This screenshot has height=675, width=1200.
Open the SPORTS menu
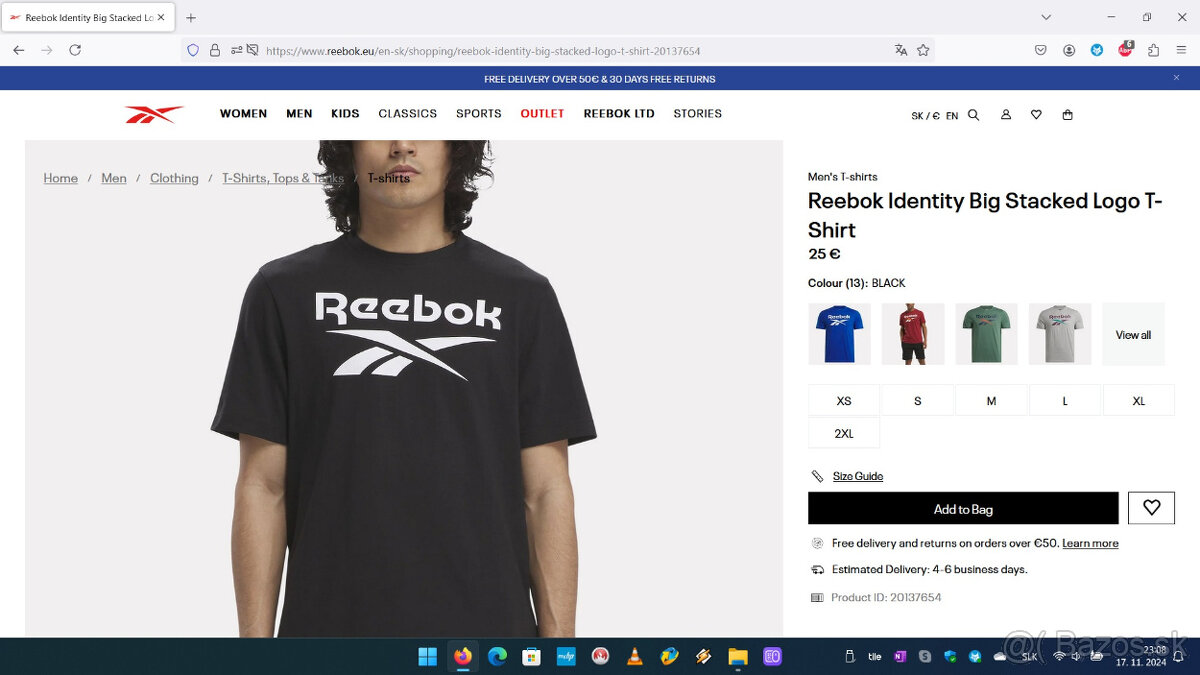click(x=479, y=114)
